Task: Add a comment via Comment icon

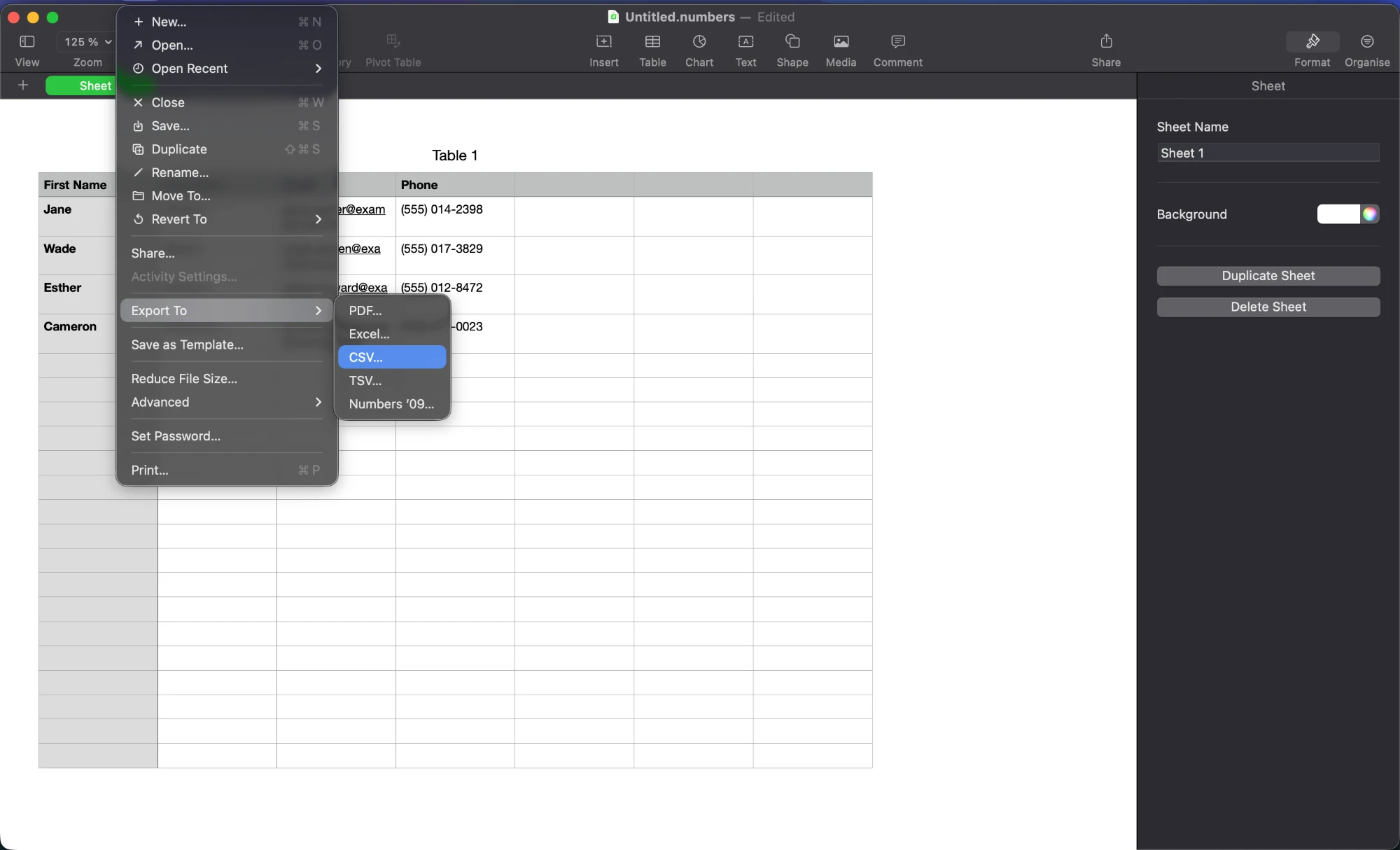Action: click(x=898, y=41)
